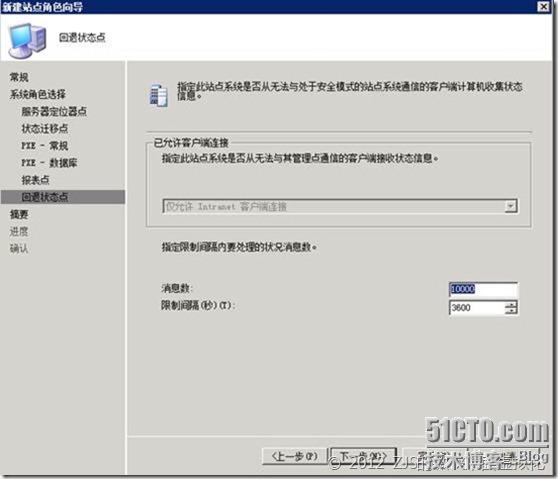Click the 确认 step label
Image resolution: width=558 pixels, height=479 pixels.
coord(19,248)
